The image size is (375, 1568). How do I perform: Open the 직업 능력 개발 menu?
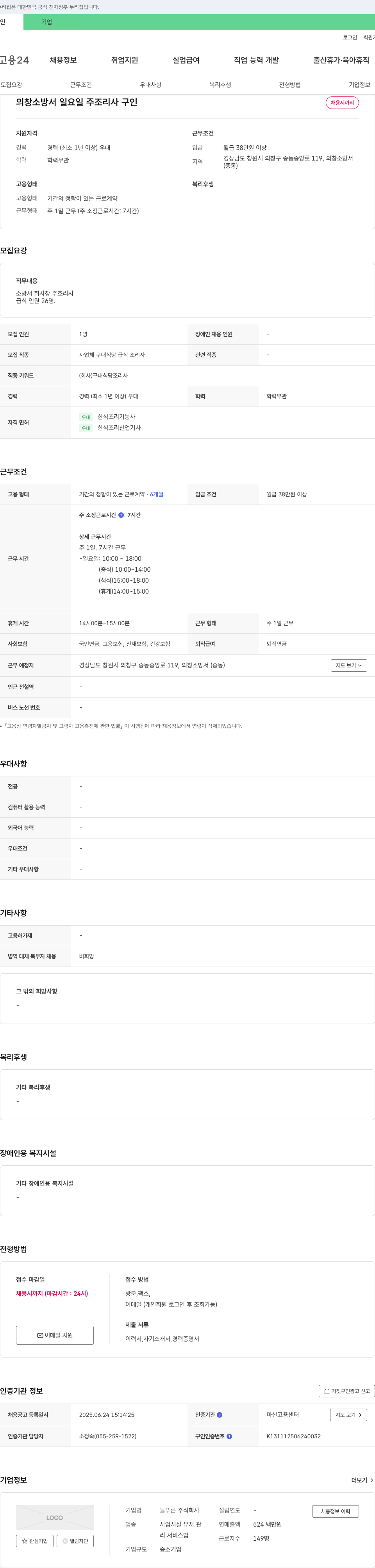[256, 60]
